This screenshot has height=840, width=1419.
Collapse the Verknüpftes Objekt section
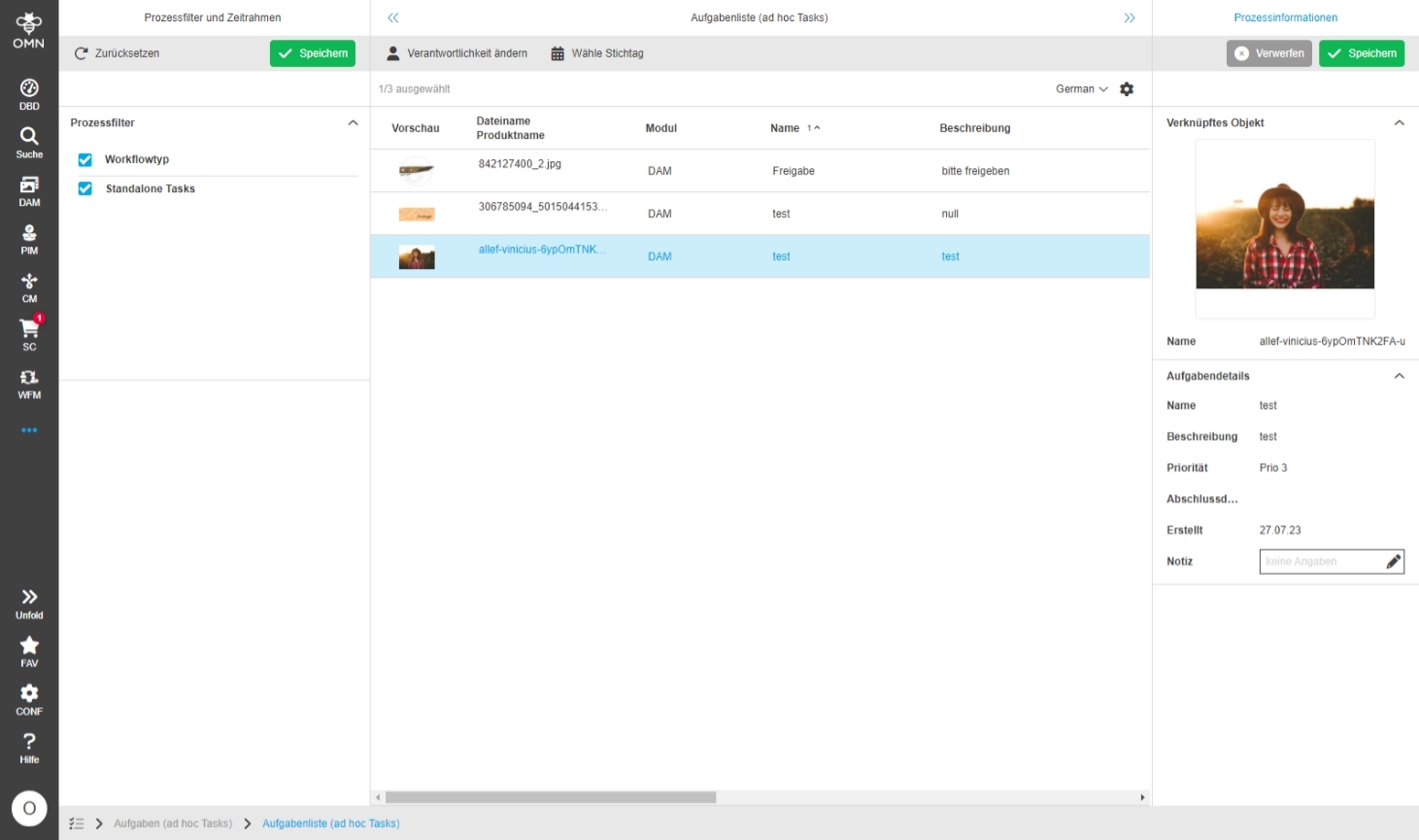pyautogui.click(x=1399, y=123)
